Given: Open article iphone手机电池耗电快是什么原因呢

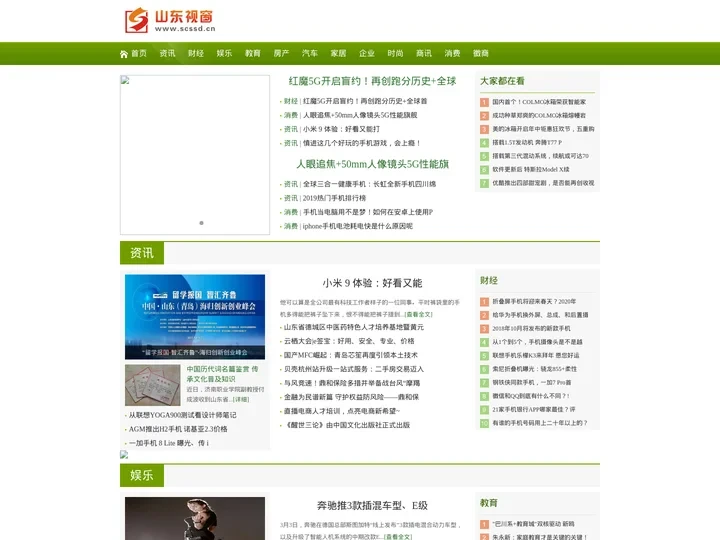Looking at the screenshot, I should point(358,226).
